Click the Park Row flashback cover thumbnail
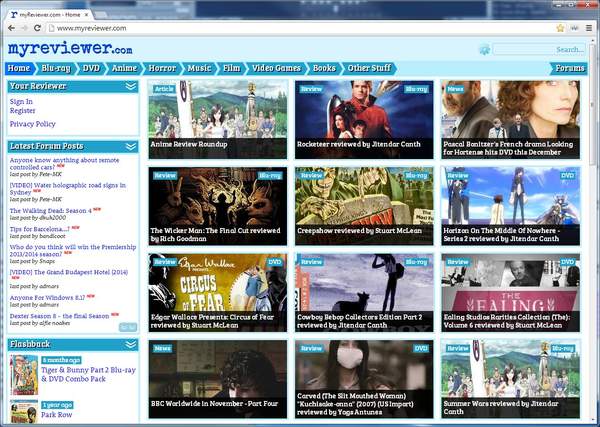Screen dimensions: 600x427 (x=24, y=412)
